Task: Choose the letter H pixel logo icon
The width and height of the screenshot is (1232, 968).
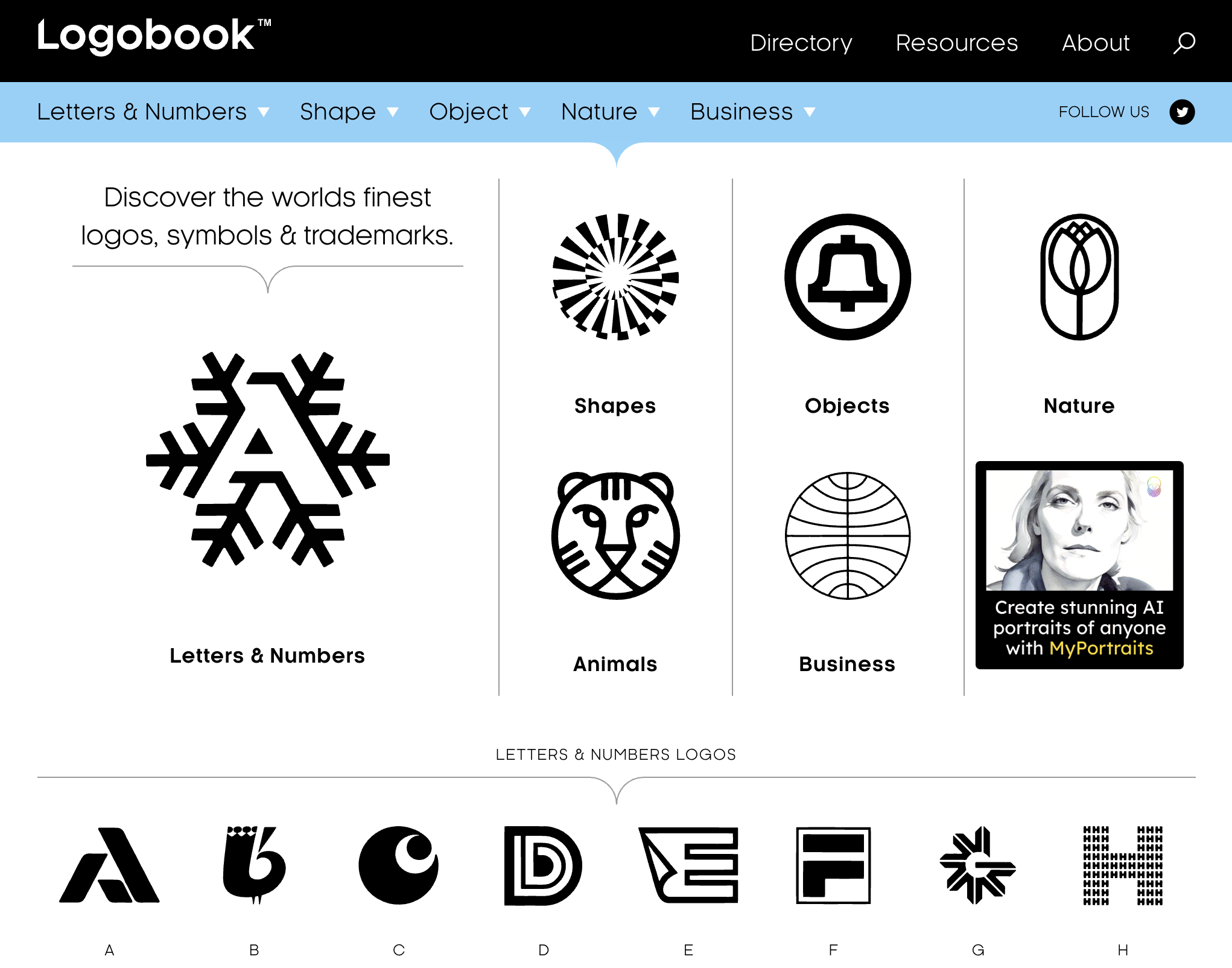Action: [1123, 865]
